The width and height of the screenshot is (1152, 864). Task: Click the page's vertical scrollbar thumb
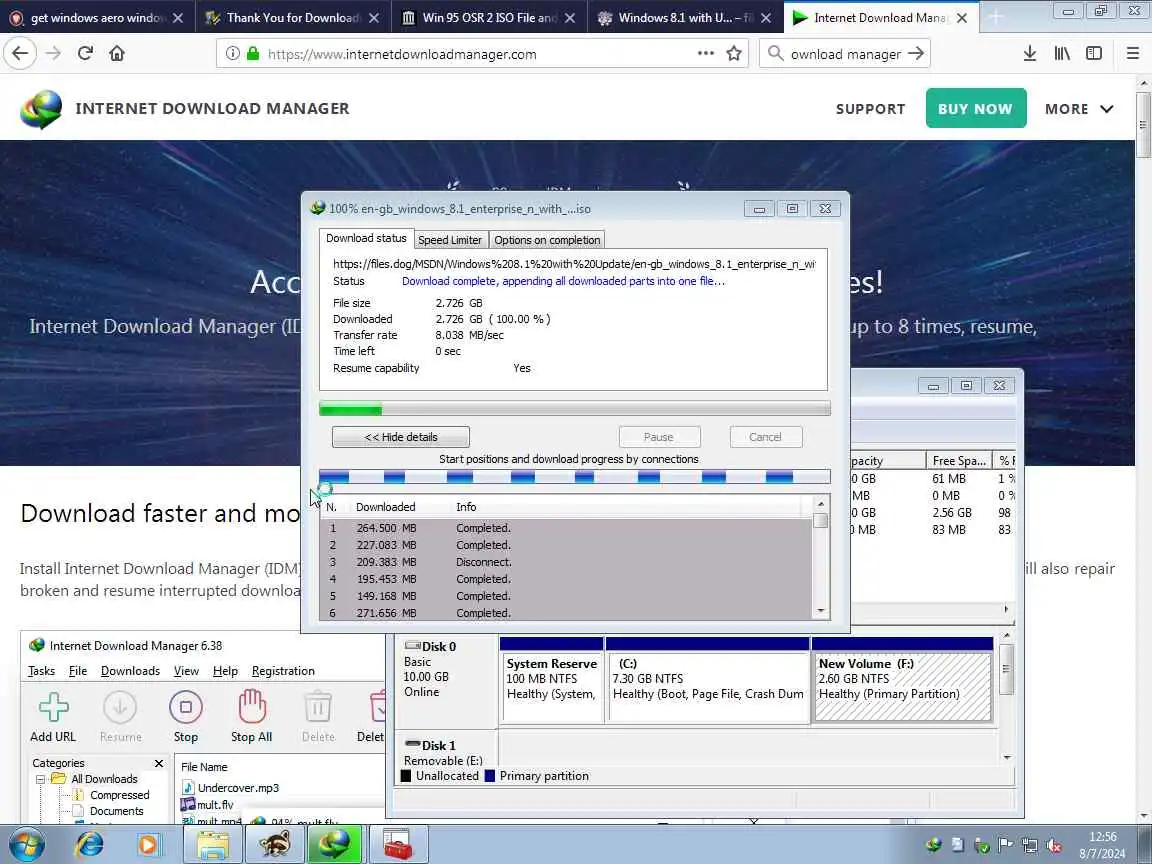click(1142, 125)
